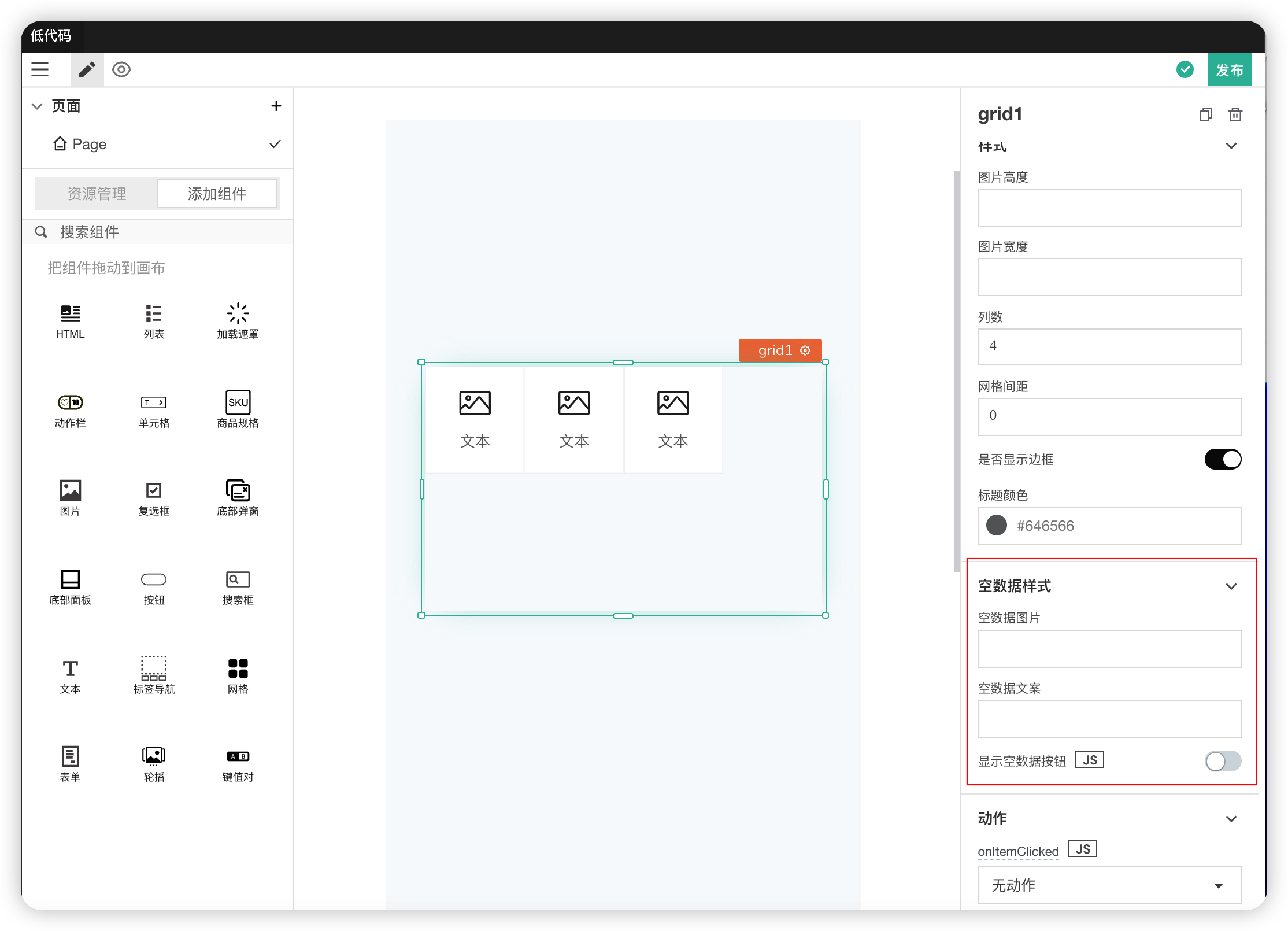Switch to the 资源管理 tab
This screenshot has height=931, width=1288.
coord(97,194)
